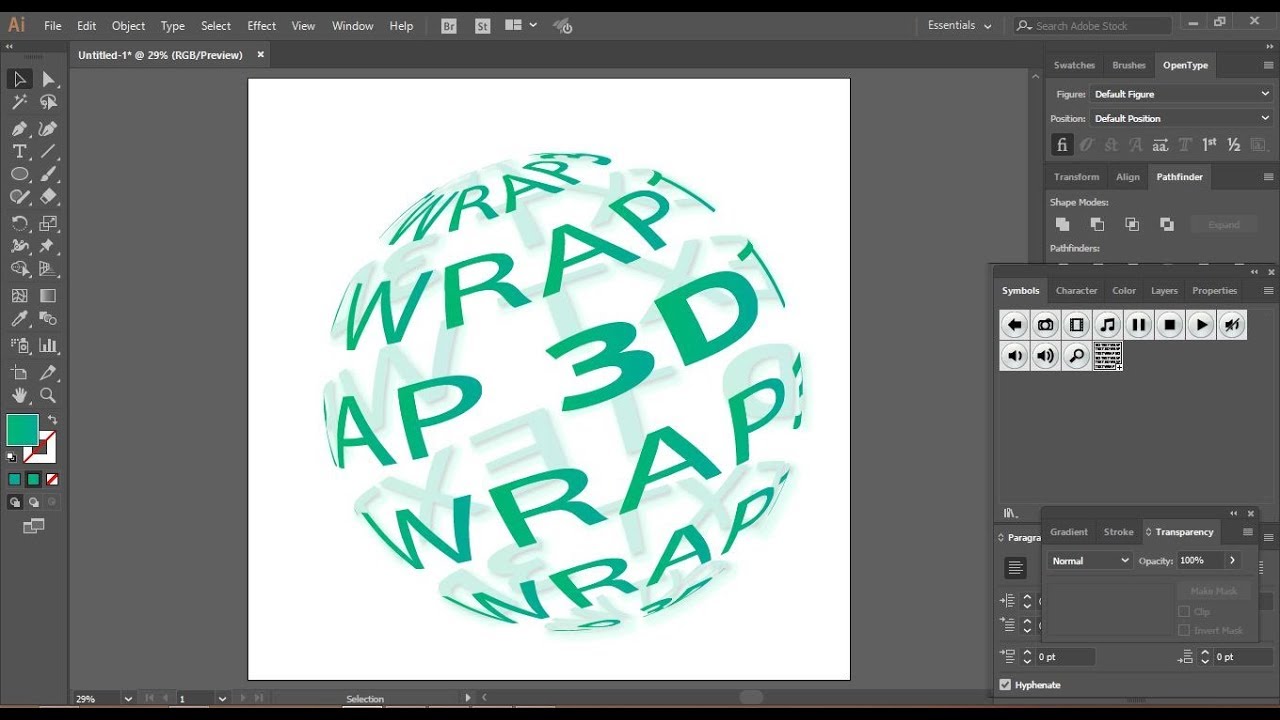Open the Swatches panel tab
This screenshot has width=1280, height=720.
1074,65
